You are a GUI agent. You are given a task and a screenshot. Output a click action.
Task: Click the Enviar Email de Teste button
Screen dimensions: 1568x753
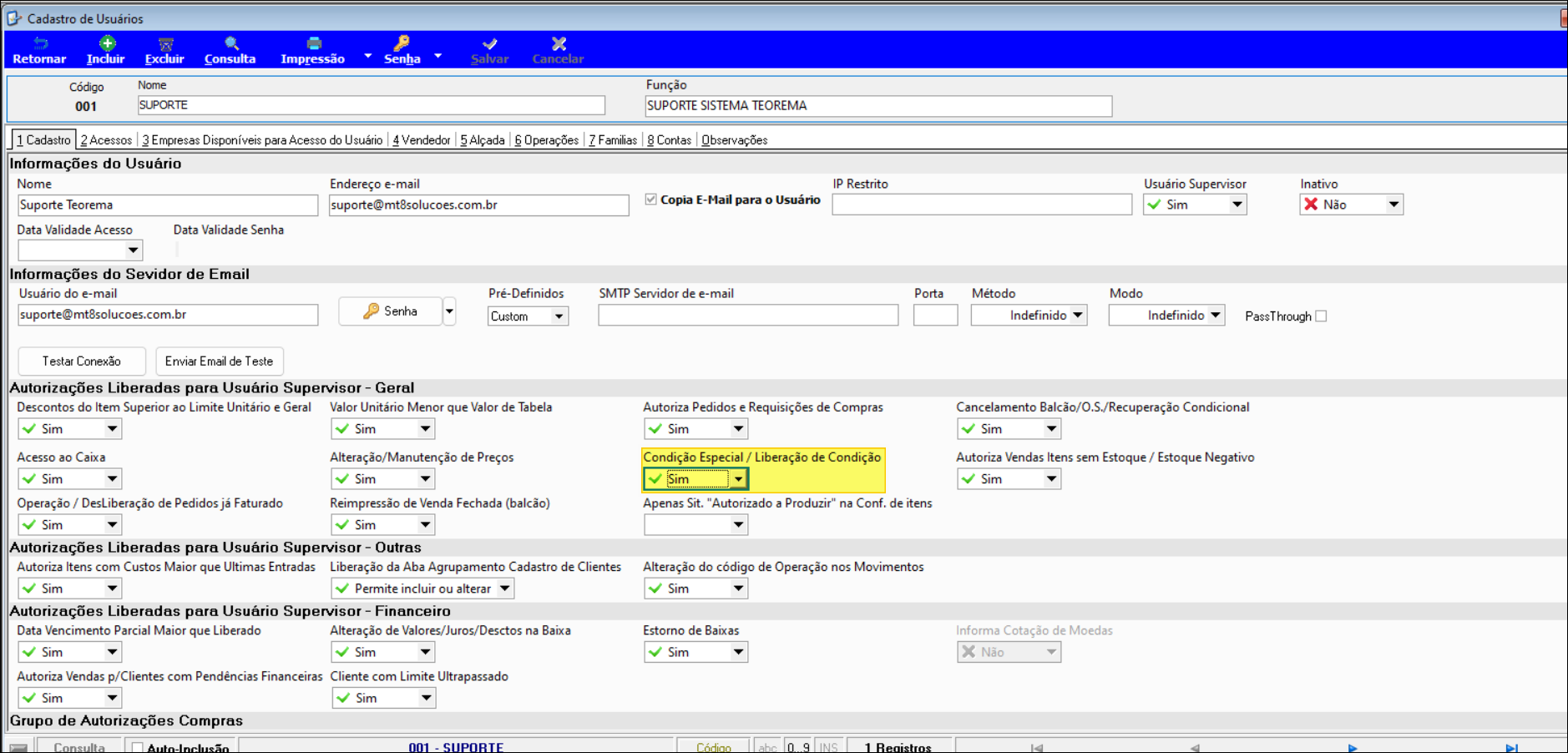(220, 361)
